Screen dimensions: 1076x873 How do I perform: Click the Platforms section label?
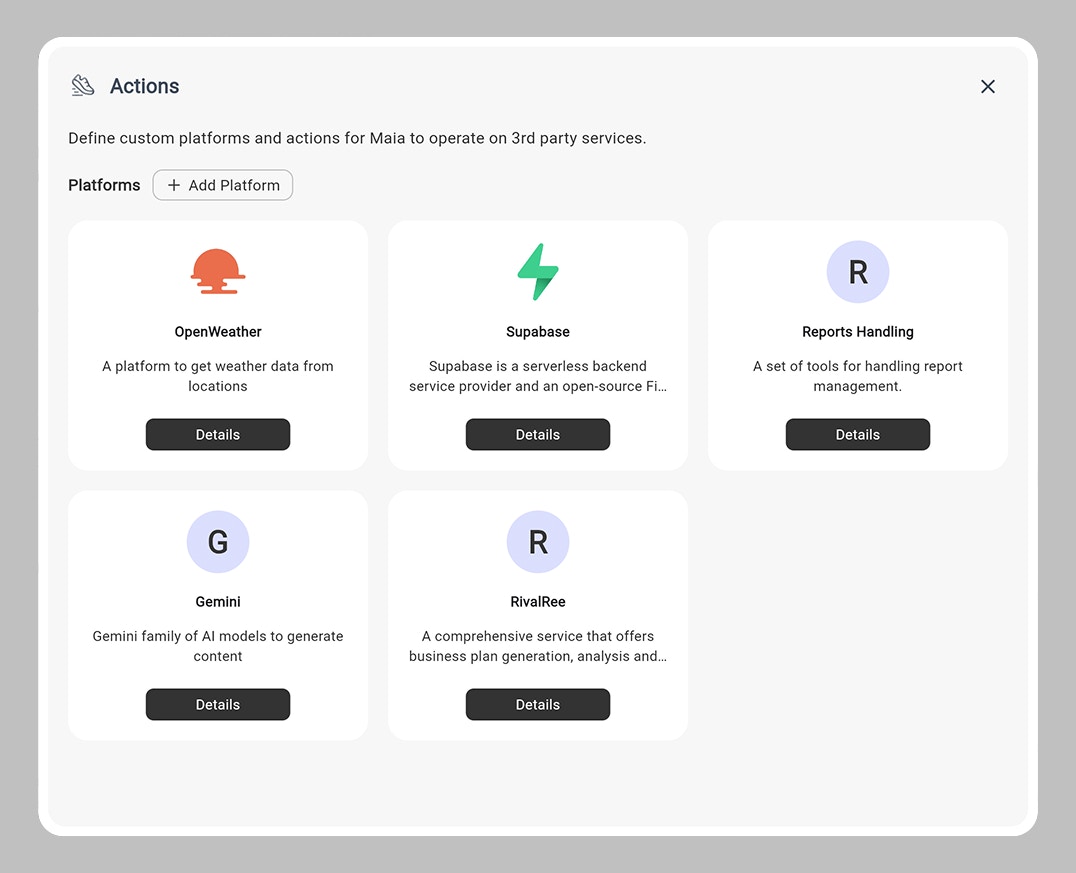point(104,185)
